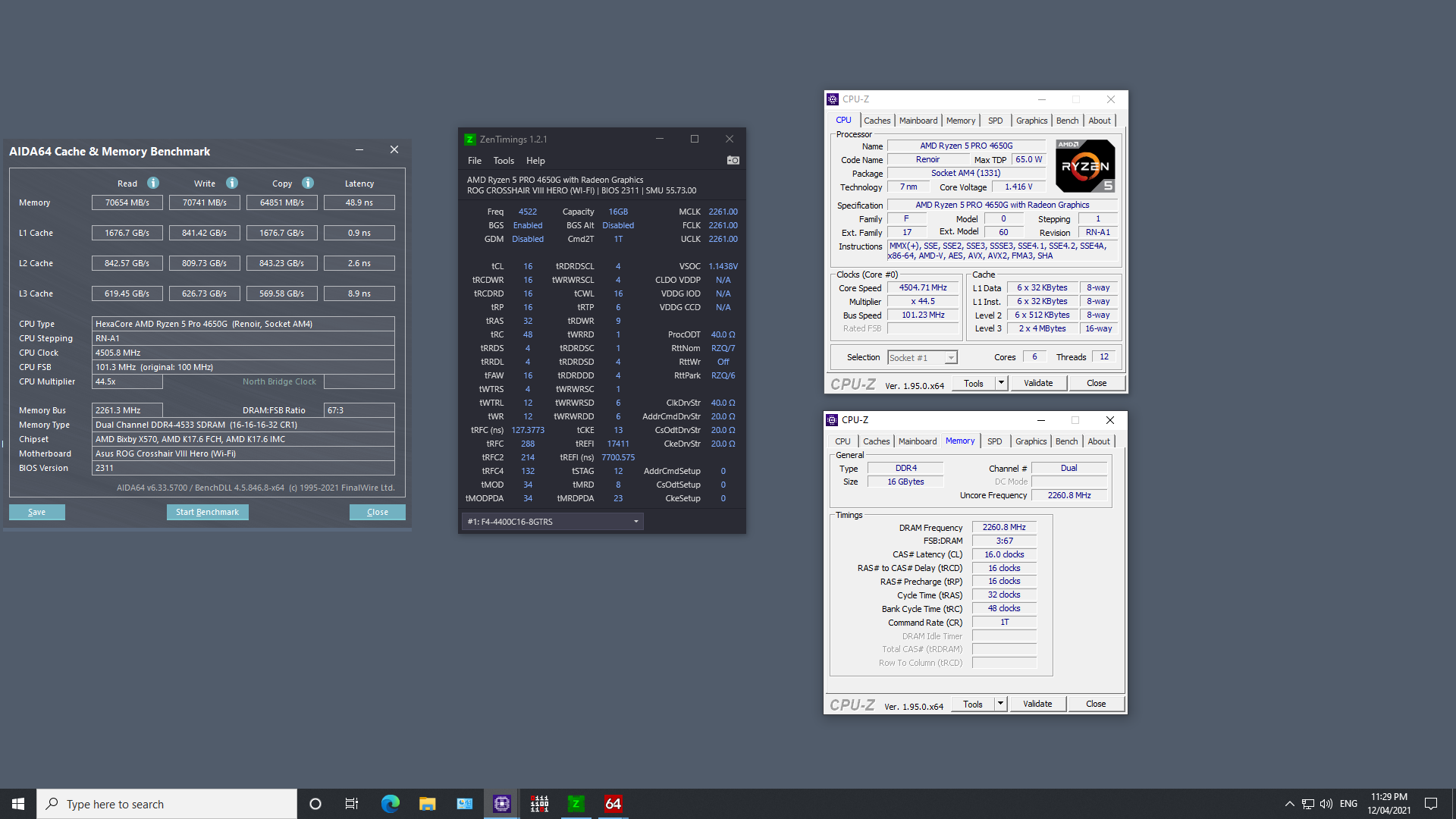The width and height of the screenshot is (1456, 819).
Task: Click the volume tray icon
Action: [1326, 804]
